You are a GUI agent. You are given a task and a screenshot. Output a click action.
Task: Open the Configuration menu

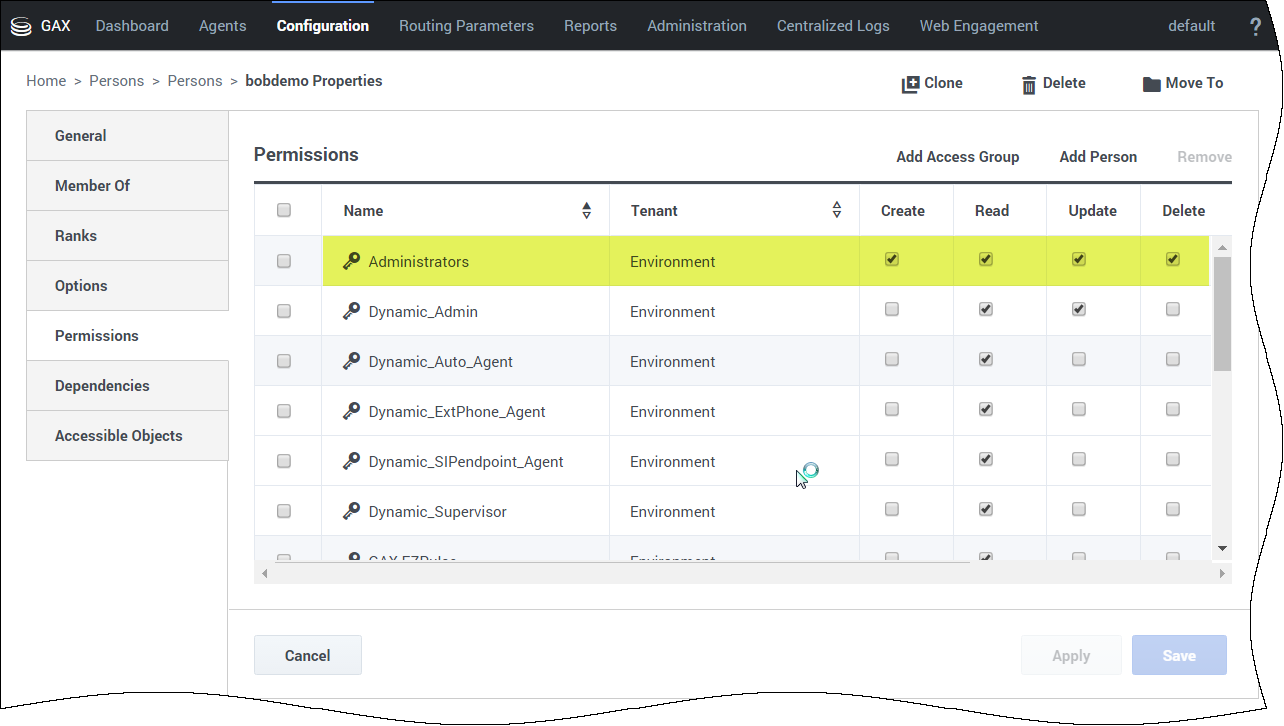(323, 26)
